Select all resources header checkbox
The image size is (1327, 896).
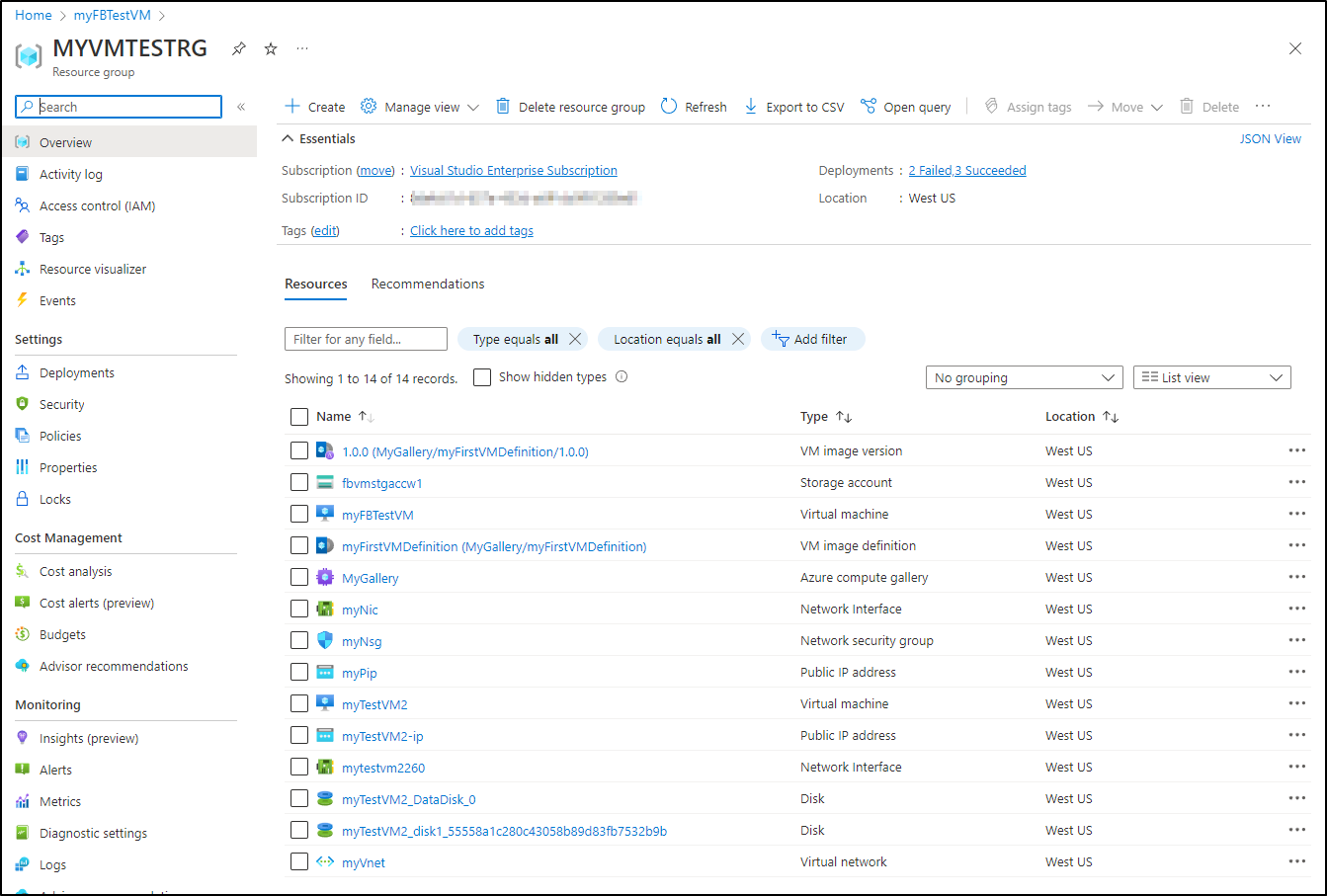tap(299, 417)
